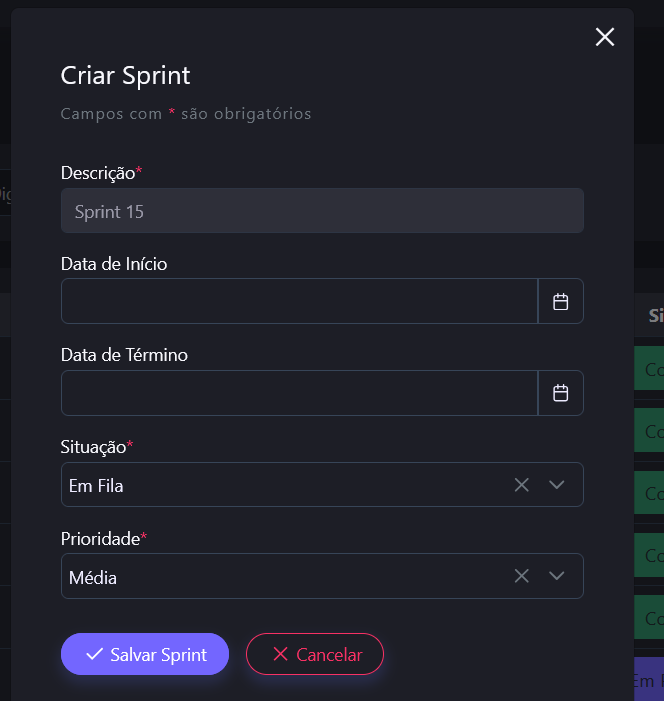The image size is (664, 701).
Task: Click the checkmark icon on Salvar Sprint
Action: pyautogui.click(x=95, y=655)
